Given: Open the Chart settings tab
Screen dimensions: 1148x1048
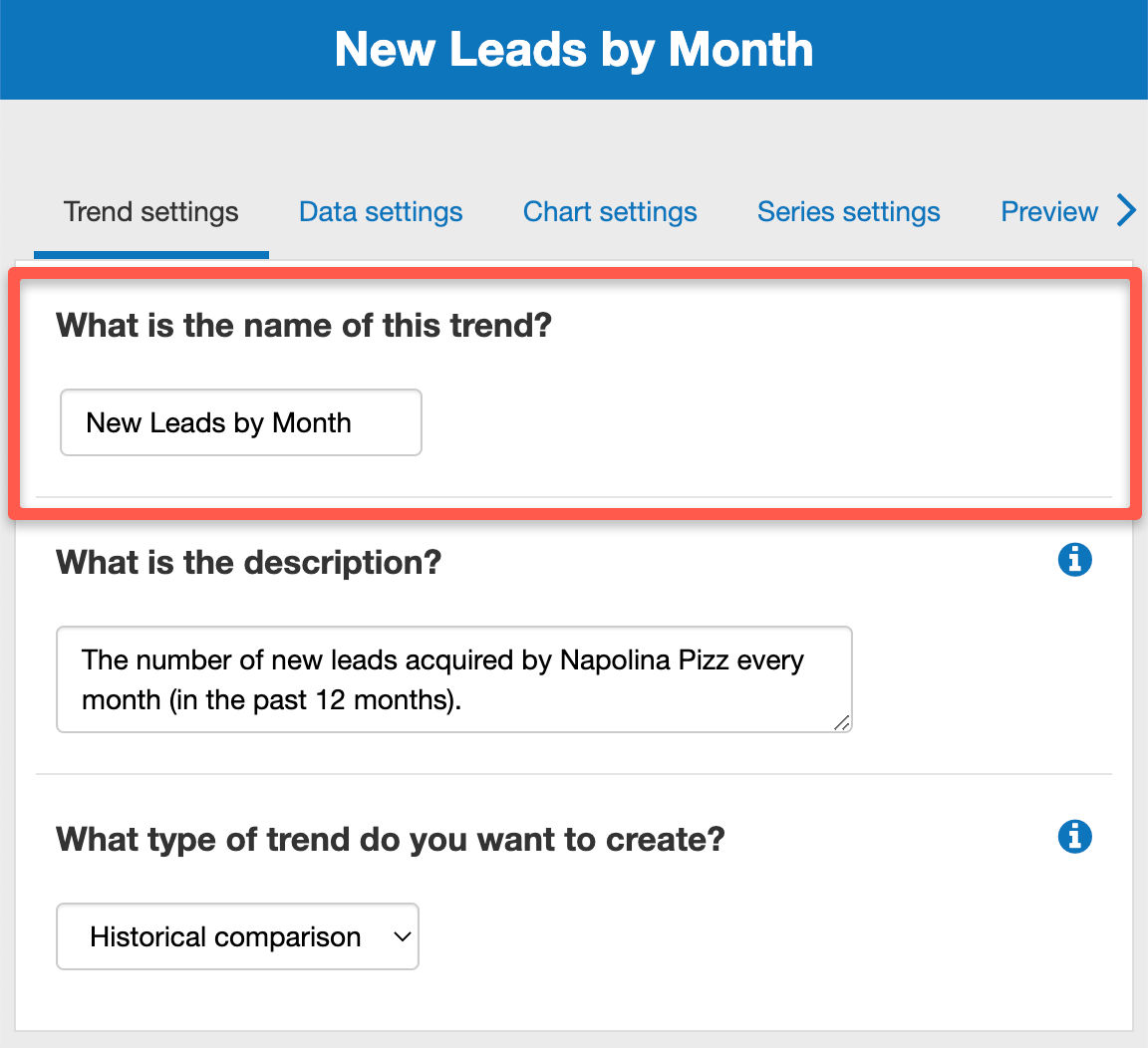Looking at the screenshot, I should pyautogui.click(x=609, y=211).
